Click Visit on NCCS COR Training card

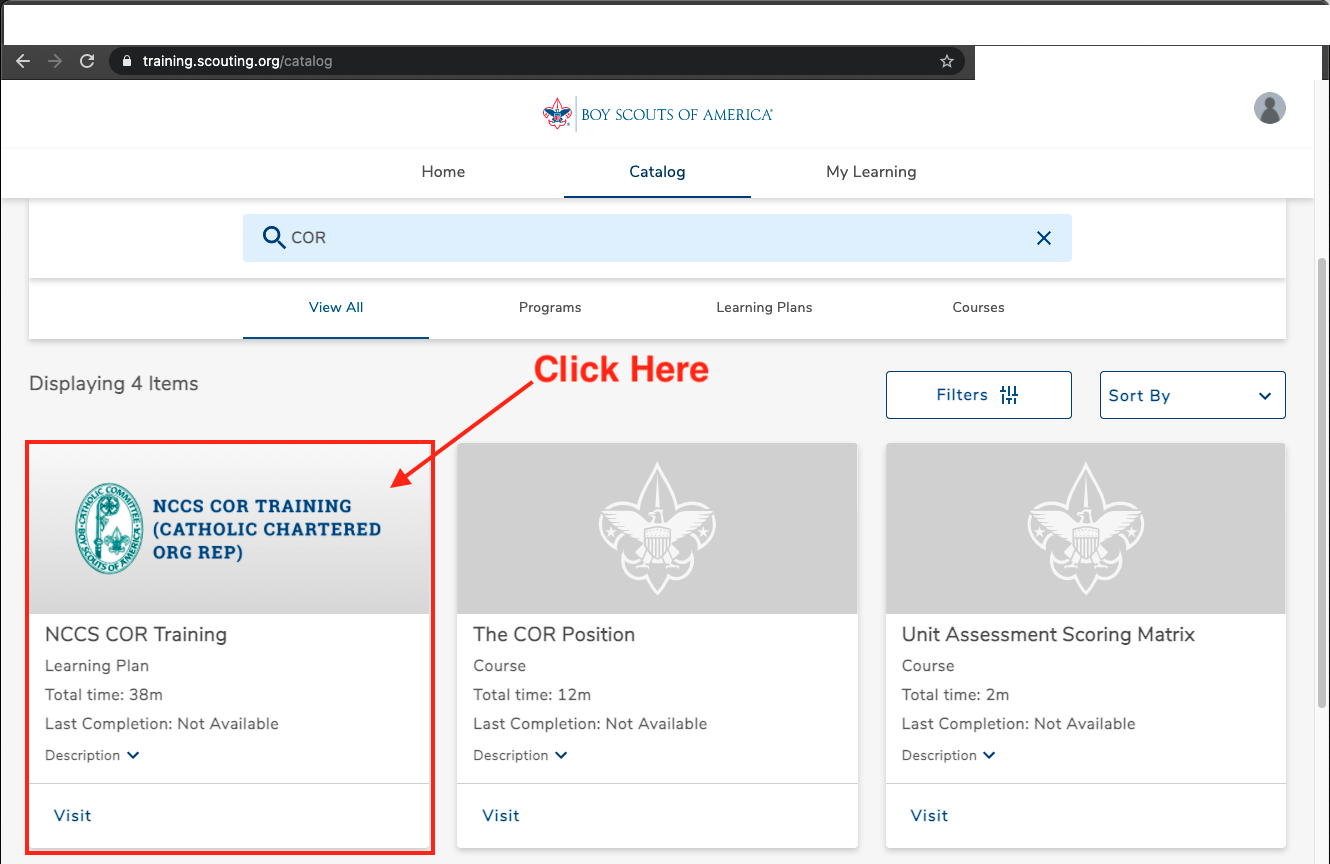(73, 816)
